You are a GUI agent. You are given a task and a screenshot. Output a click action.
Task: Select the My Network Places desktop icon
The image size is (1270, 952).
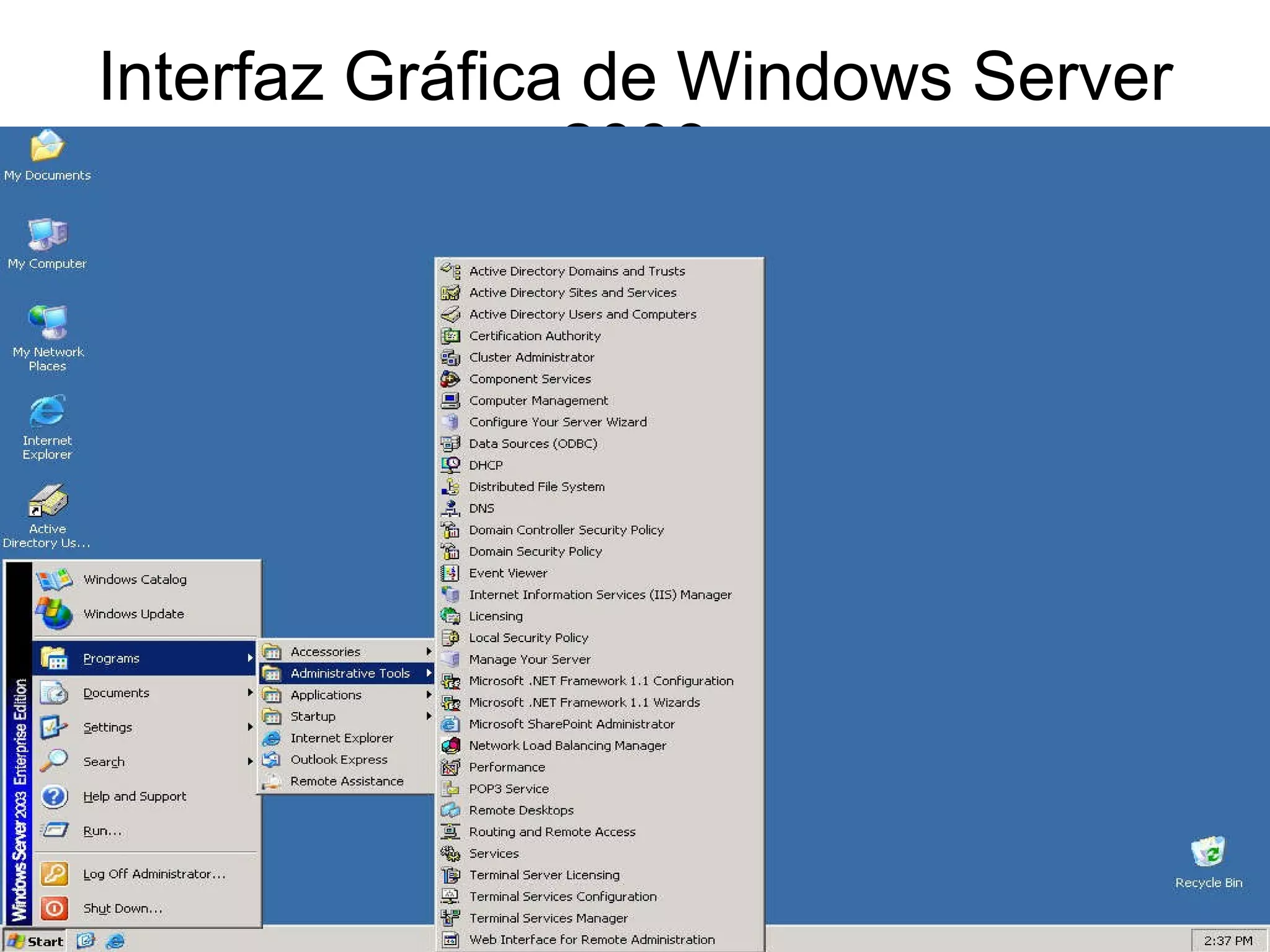(48, 338)
